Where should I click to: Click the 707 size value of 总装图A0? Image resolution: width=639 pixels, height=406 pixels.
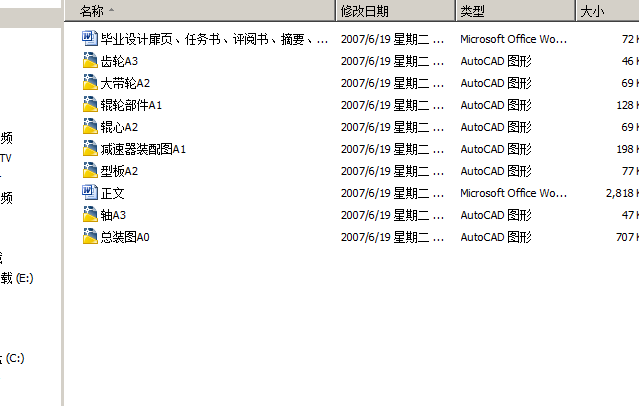(627, 237)
